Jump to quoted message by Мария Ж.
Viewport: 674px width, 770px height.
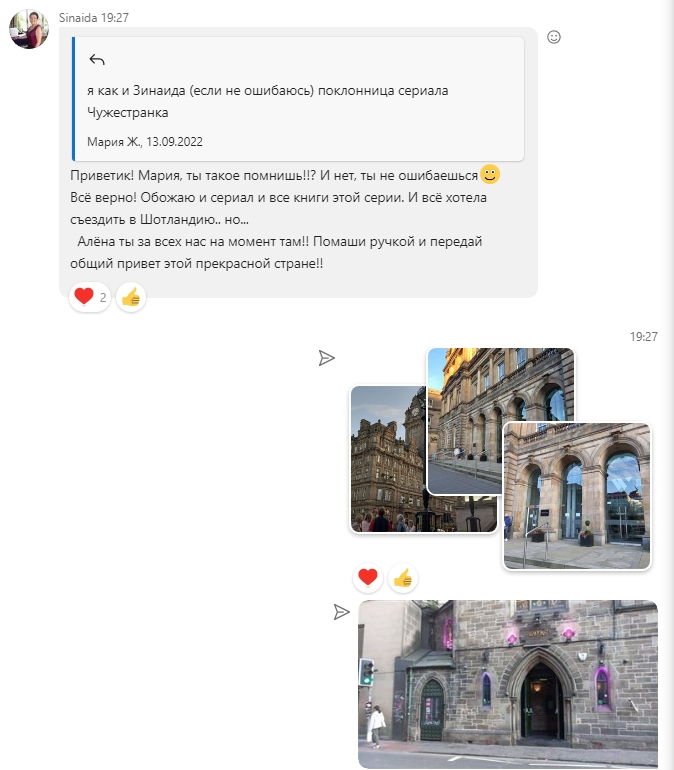pos(298,99)
